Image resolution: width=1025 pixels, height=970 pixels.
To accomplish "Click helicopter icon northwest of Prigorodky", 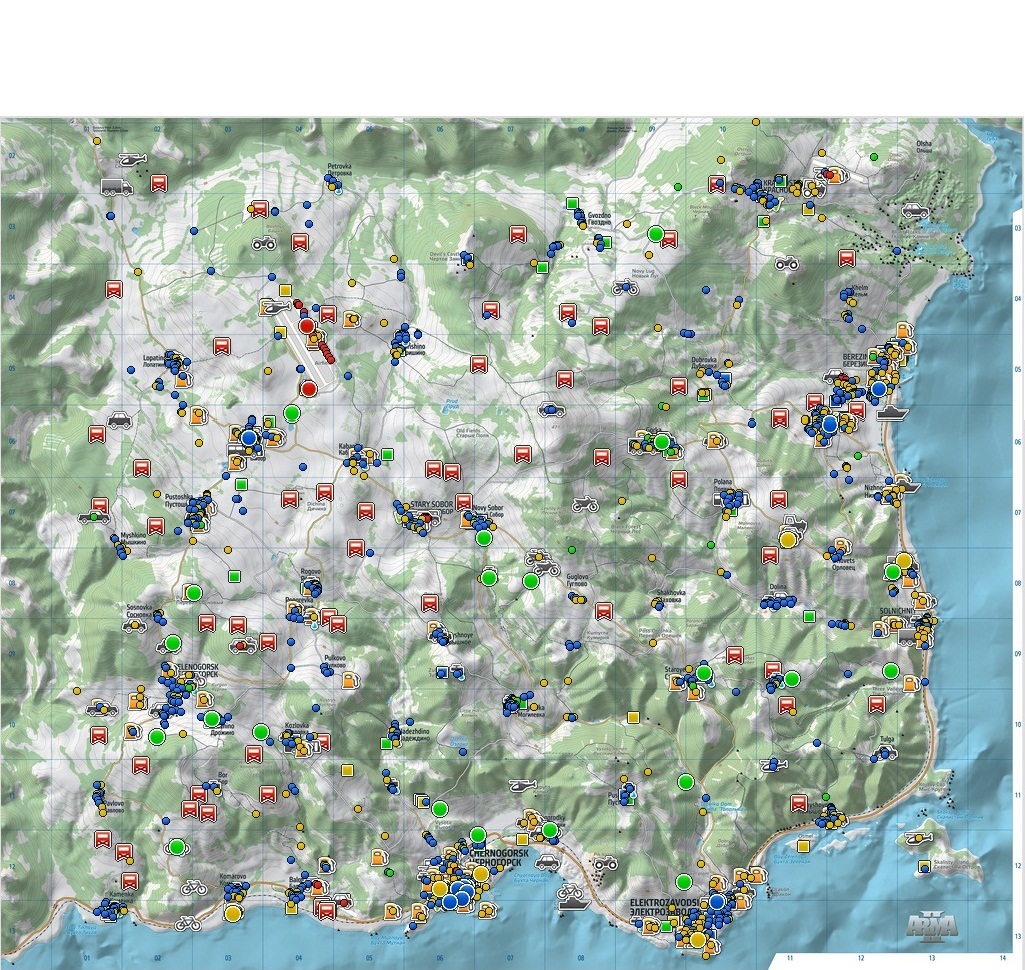I will coord(522,784).
